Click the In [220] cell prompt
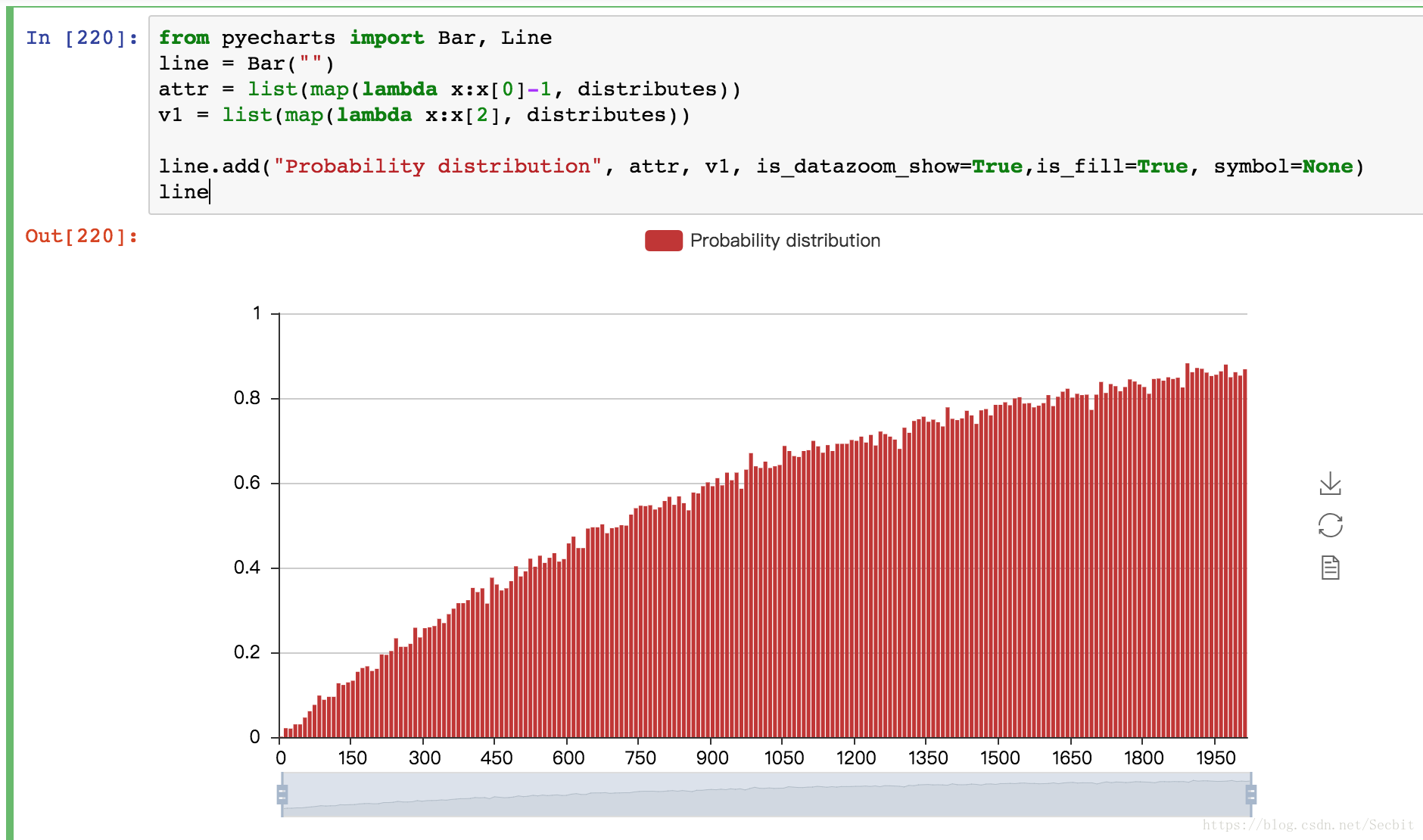1423x840 pixels. coord(82,38)
